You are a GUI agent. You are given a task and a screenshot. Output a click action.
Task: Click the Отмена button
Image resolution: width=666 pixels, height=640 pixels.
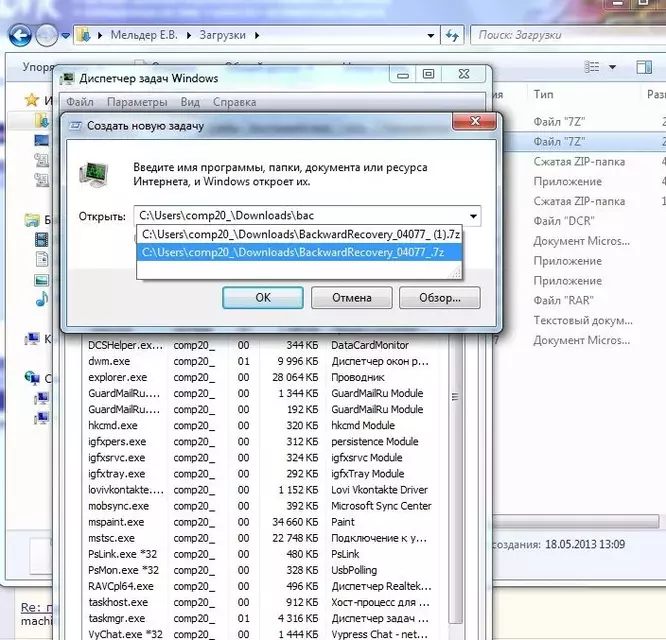351,298
